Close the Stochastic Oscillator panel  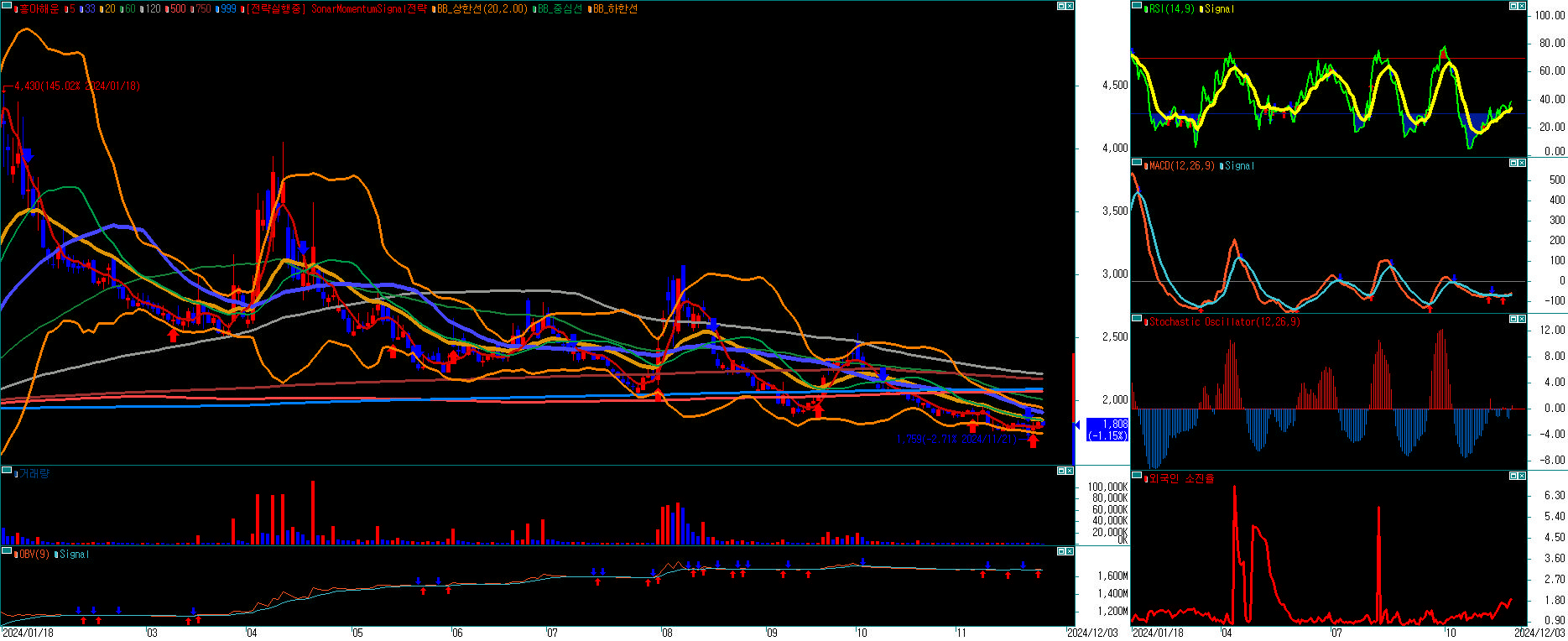[1522, 319]
